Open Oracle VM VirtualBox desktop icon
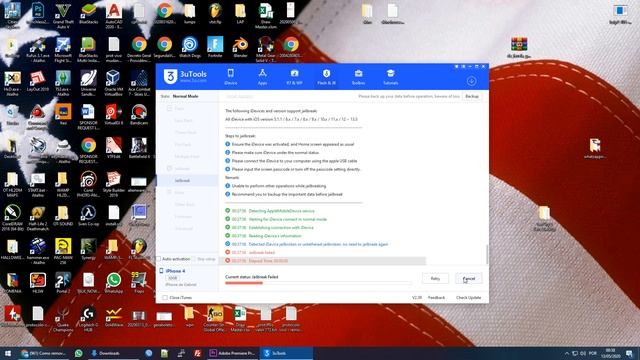640x360 pixels. (x=113, y=83)
